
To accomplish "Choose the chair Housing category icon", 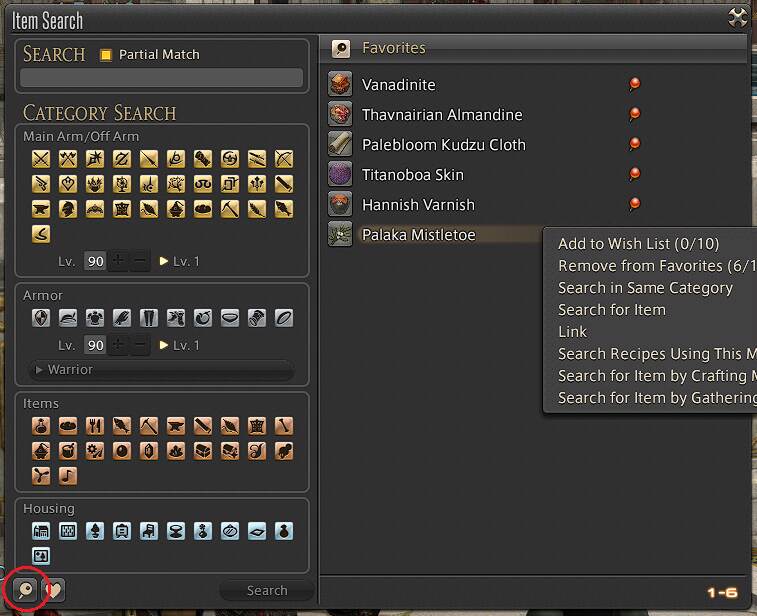I will tap(149, 531).
